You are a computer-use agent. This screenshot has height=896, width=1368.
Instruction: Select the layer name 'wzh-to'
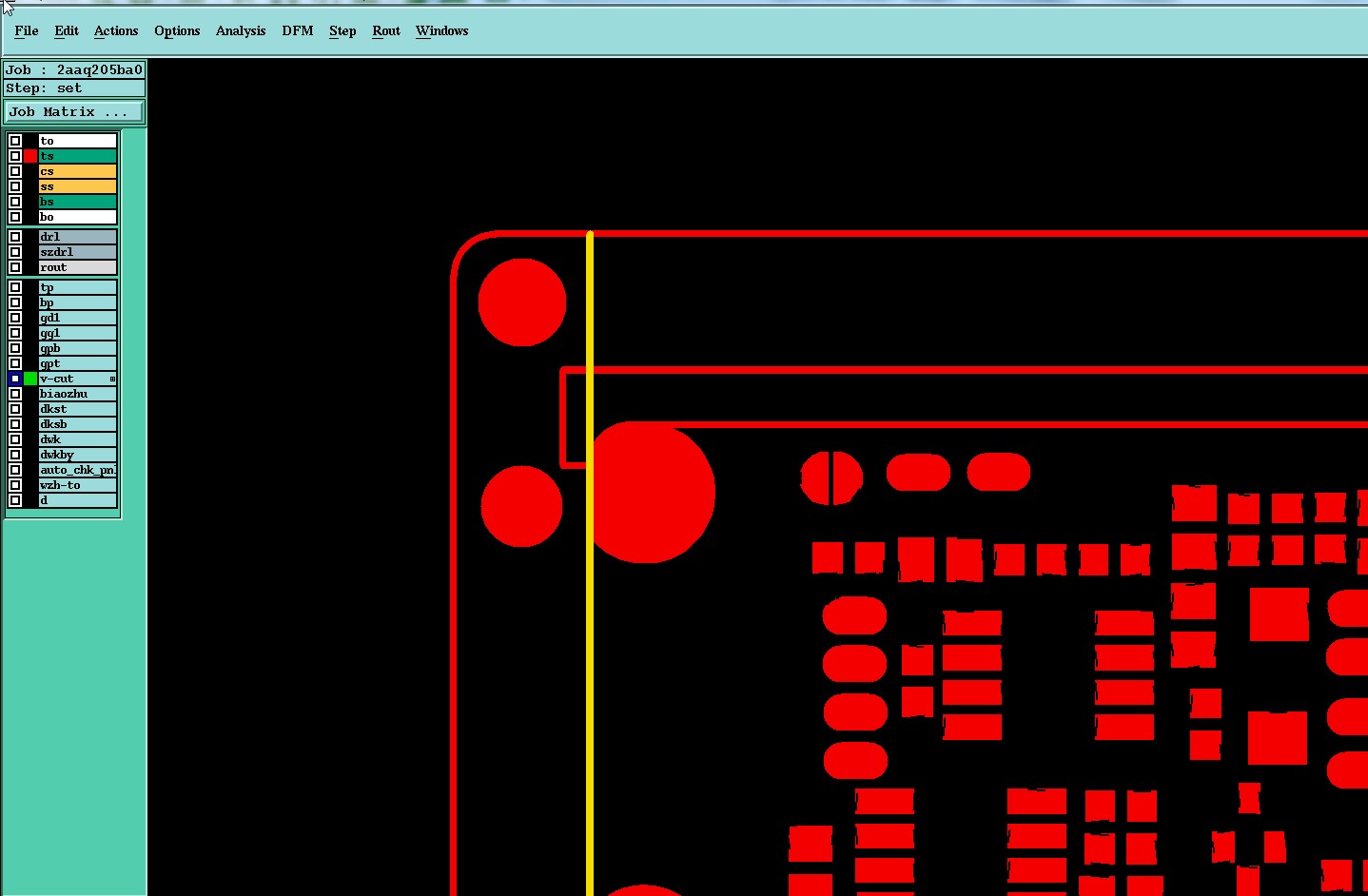pos(78,485)
